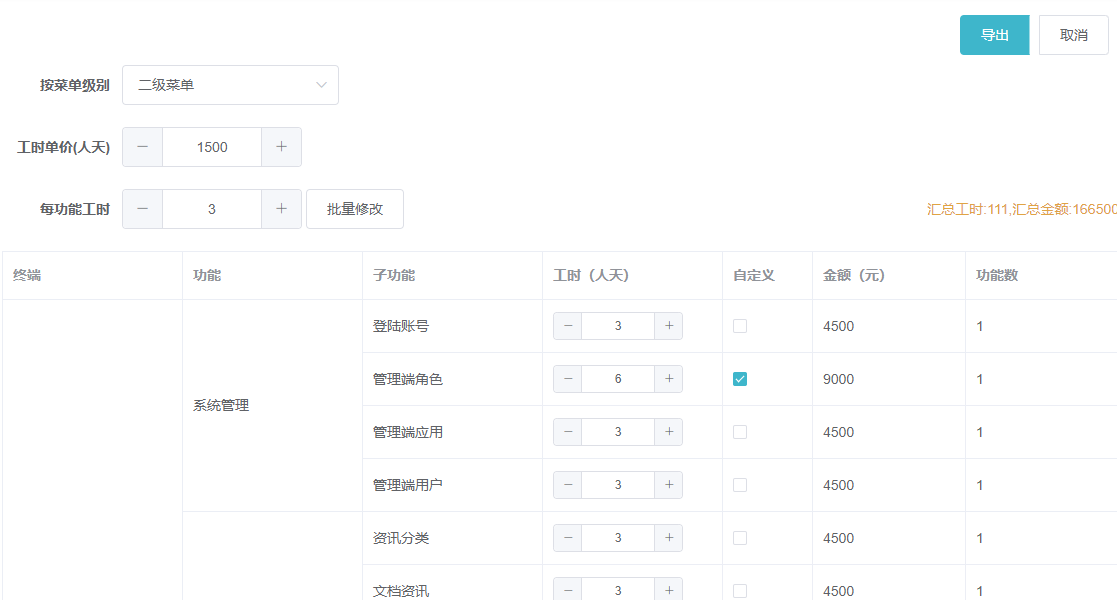
Task: Click the 汇总工时 summary text
Action: pos(1022,209)
